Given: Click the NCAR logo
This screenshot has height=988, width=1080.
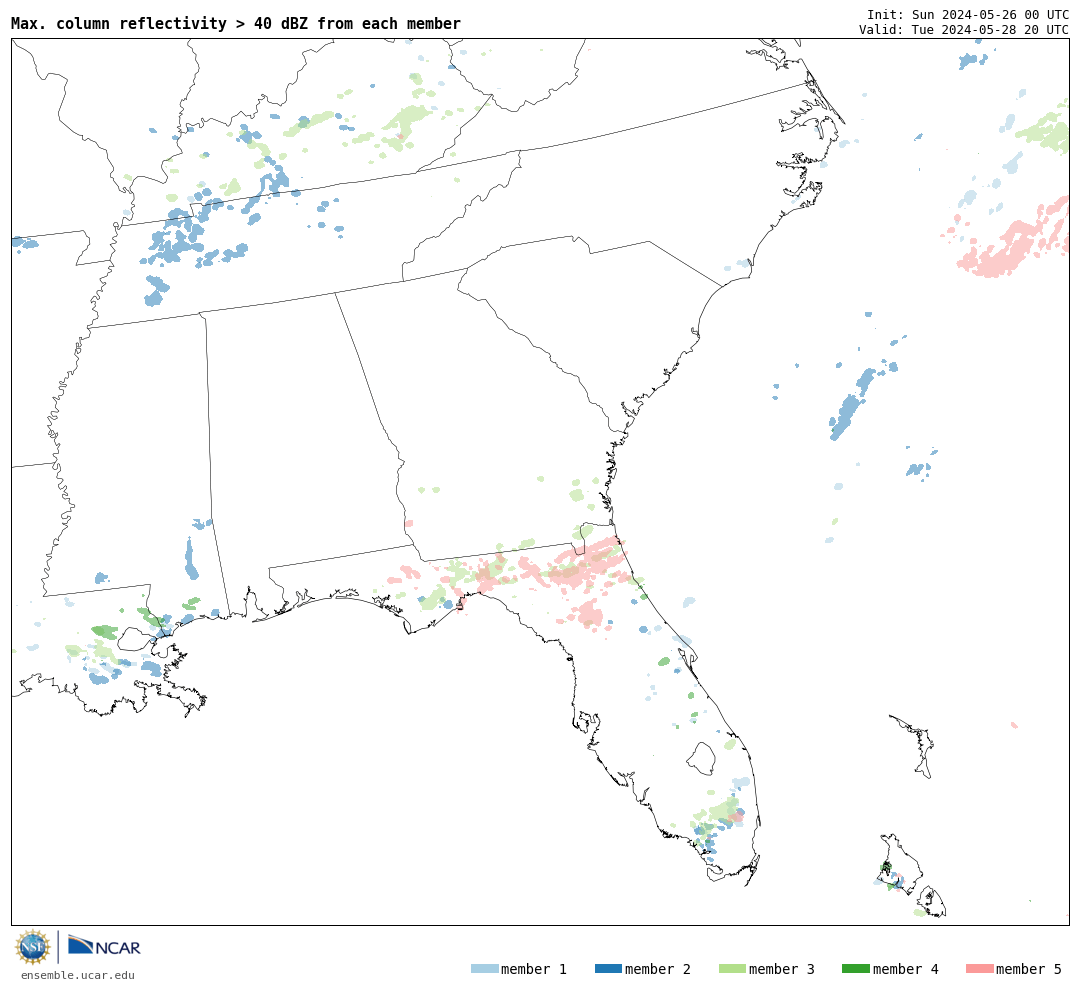Looking at the screenshot, I should 105,946.
